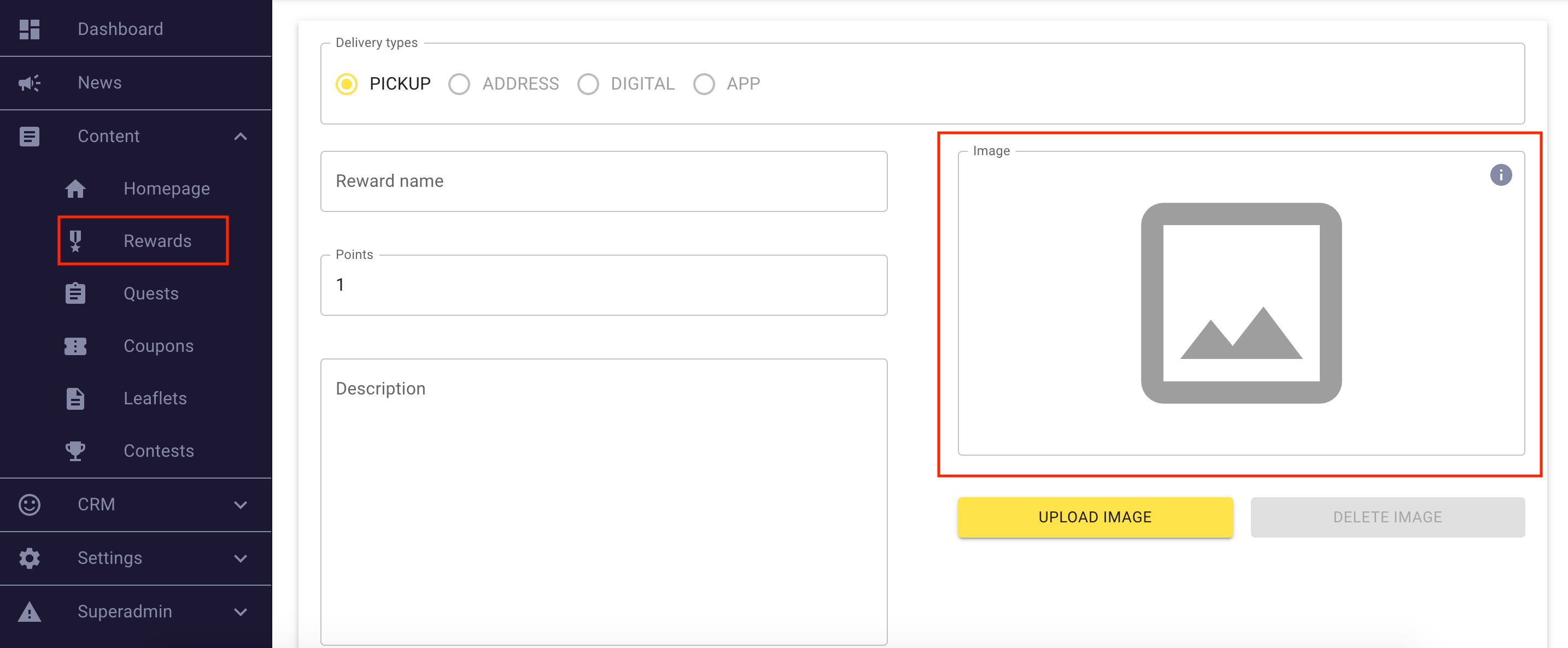Click the Reward name input field
1568x648 pixels.
(x=603, y=181)
